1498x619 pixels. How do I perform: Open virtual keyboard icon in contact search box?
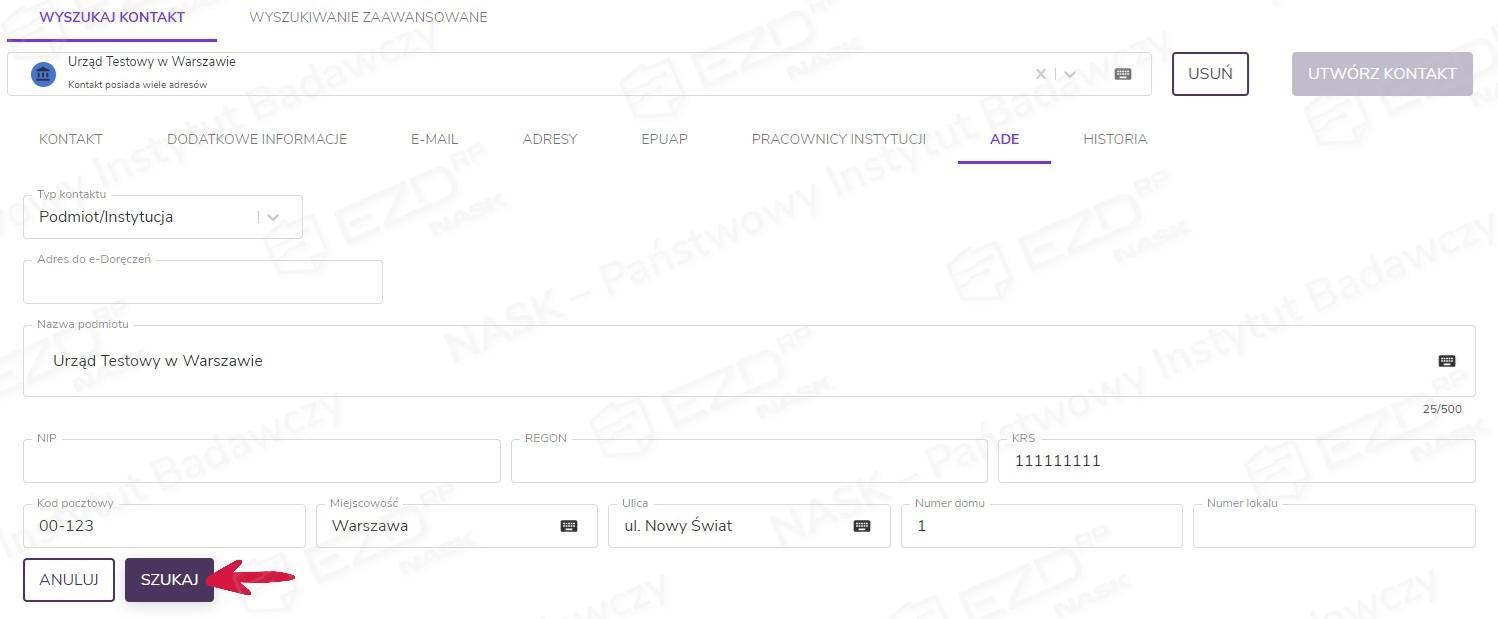pyautogui.click(x=1123, y=74)
